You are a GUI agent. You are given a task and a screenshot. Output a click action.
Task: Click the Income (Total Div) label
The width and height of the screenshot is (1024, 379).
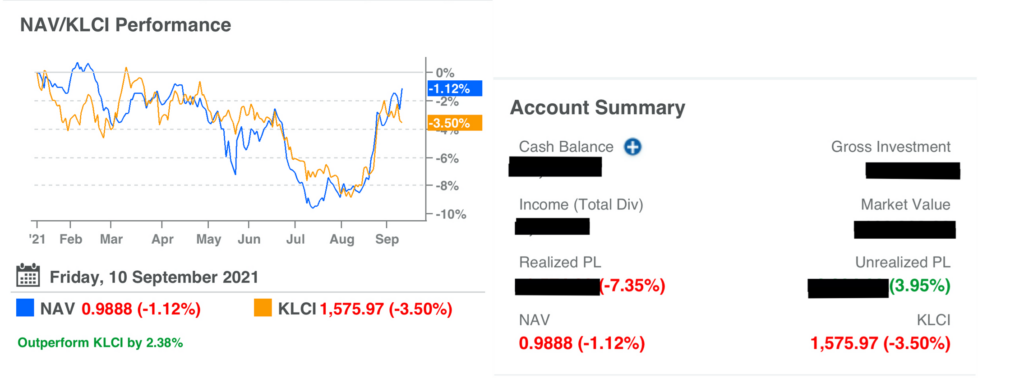(x=581, y=205)
